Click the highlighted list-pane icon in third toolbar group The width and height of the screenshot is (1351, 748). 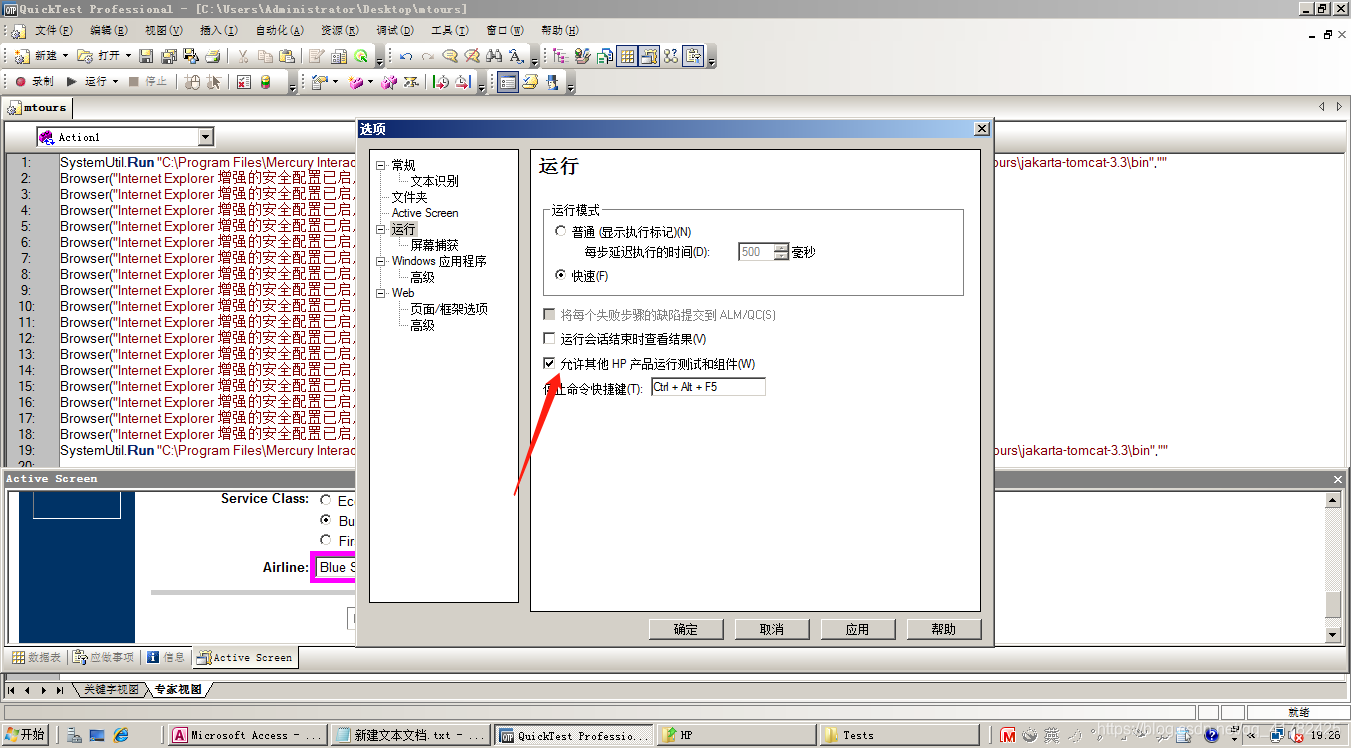coord(508,82)
